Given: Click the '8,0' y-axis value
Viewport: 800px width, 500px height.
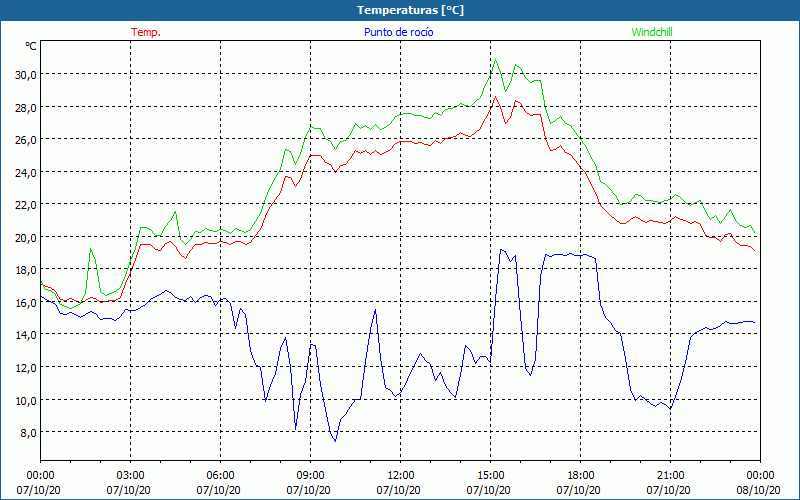Looking at the screenshot, I should click(28, 432).
